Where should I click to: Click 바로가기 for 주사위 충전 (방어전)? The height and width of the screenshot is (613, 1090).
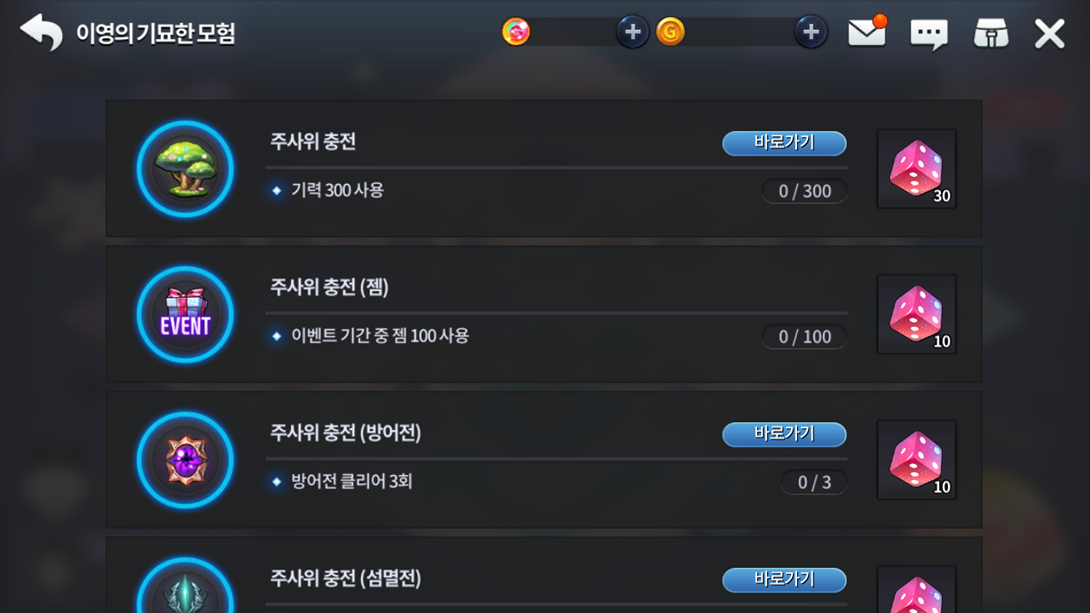[x=784, y=434]
